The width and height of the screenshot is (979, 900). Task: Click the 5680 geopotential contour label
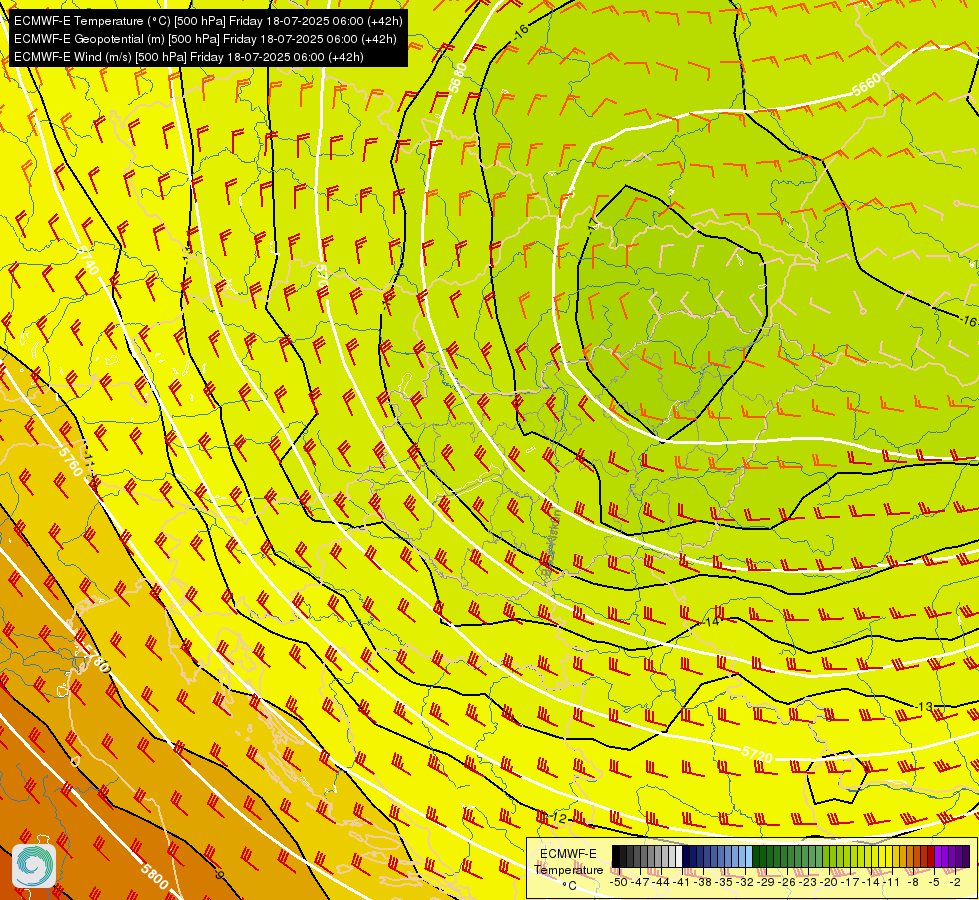click(x=459, y=78)
